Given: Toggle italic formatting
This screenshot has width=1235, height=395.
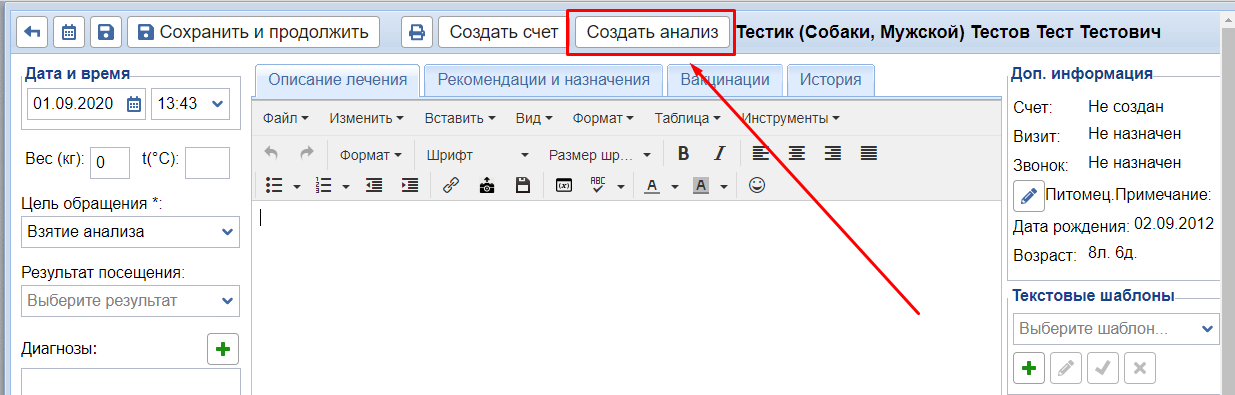Looking at the screenshot, I should 719,154.
